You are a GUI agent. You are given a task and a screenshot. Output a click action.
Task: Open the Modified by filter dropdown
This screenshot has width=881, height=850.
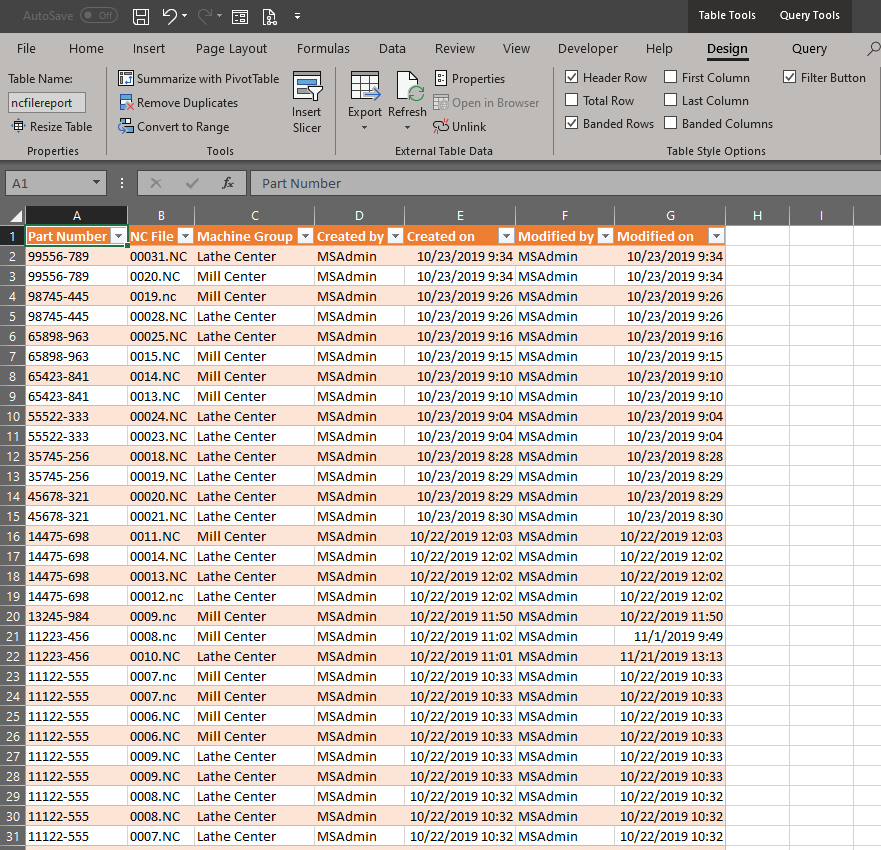click(605, 236)
